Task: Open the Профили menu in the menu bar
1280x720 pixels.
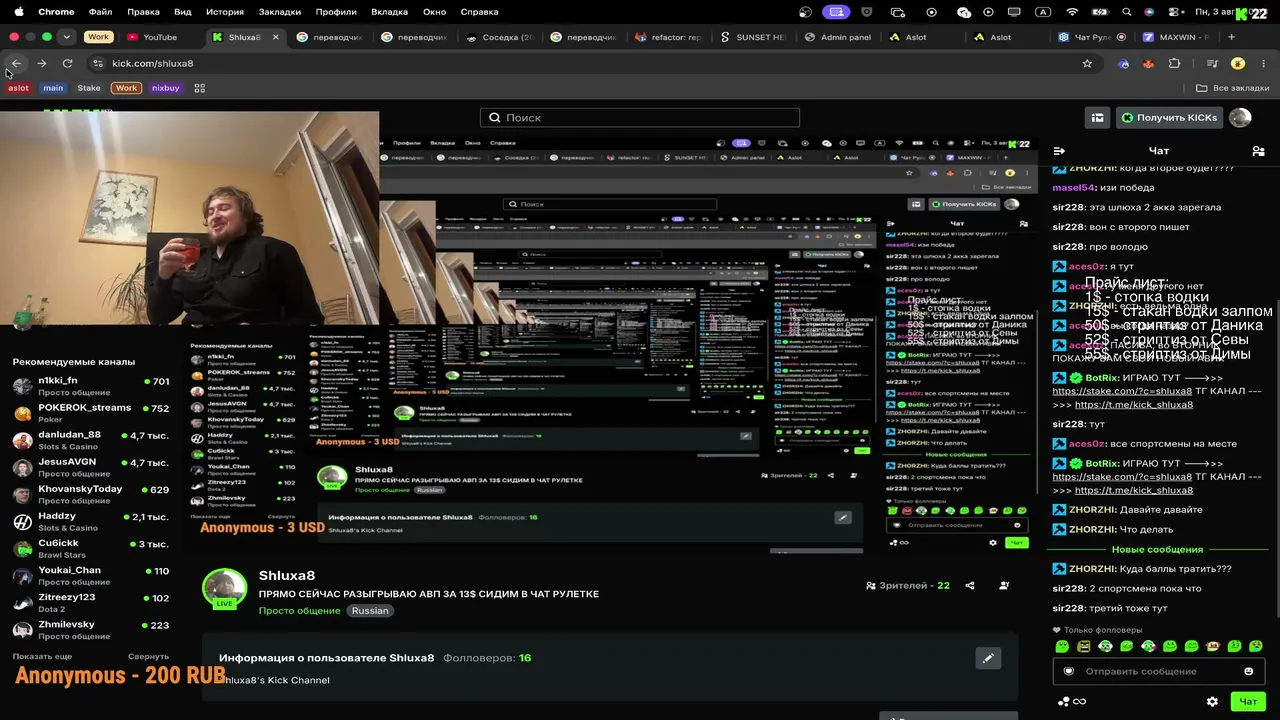Action: tap(336, 12)
